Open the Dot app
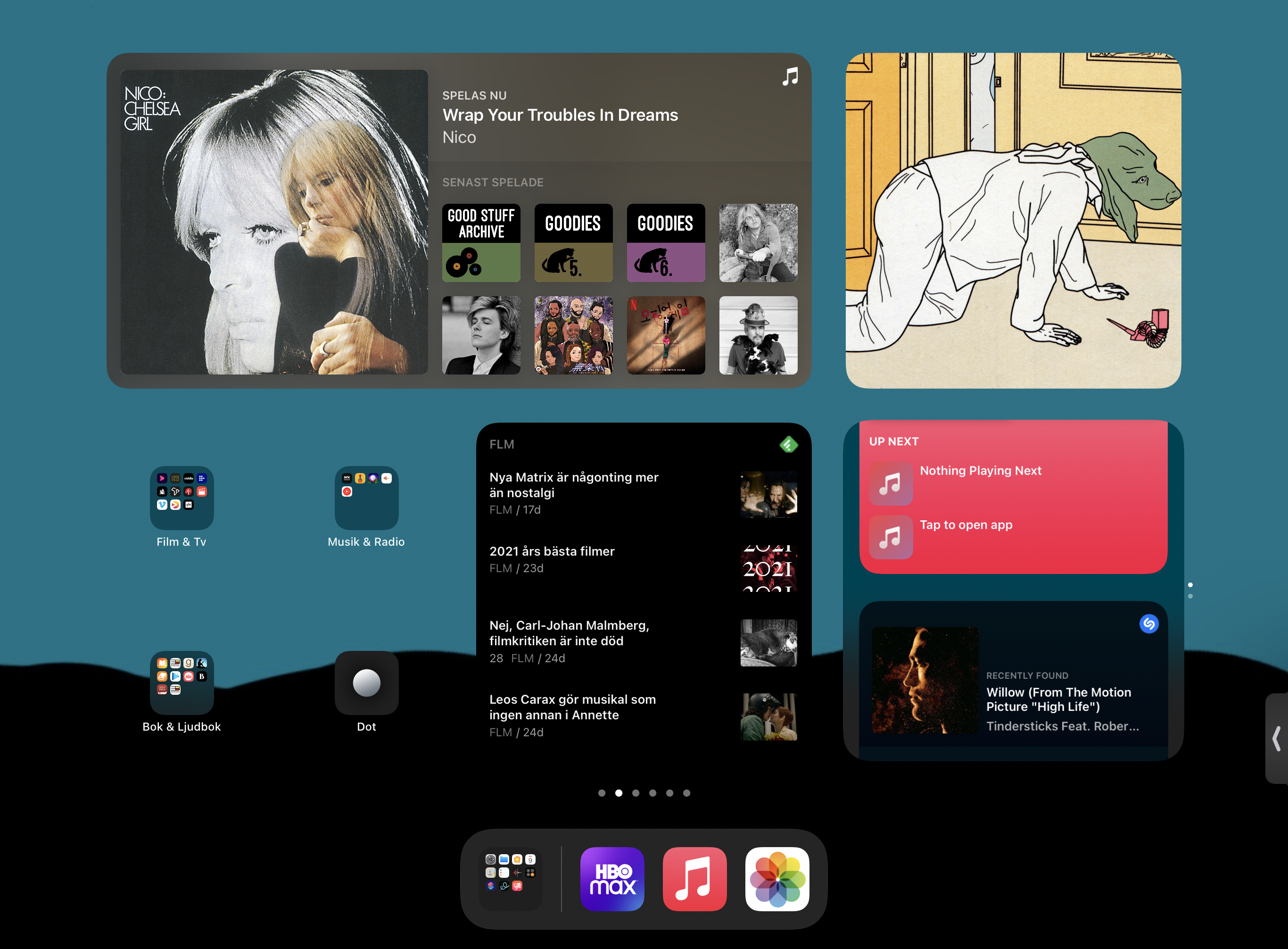 pyautogui.click(x=366, y=683)
